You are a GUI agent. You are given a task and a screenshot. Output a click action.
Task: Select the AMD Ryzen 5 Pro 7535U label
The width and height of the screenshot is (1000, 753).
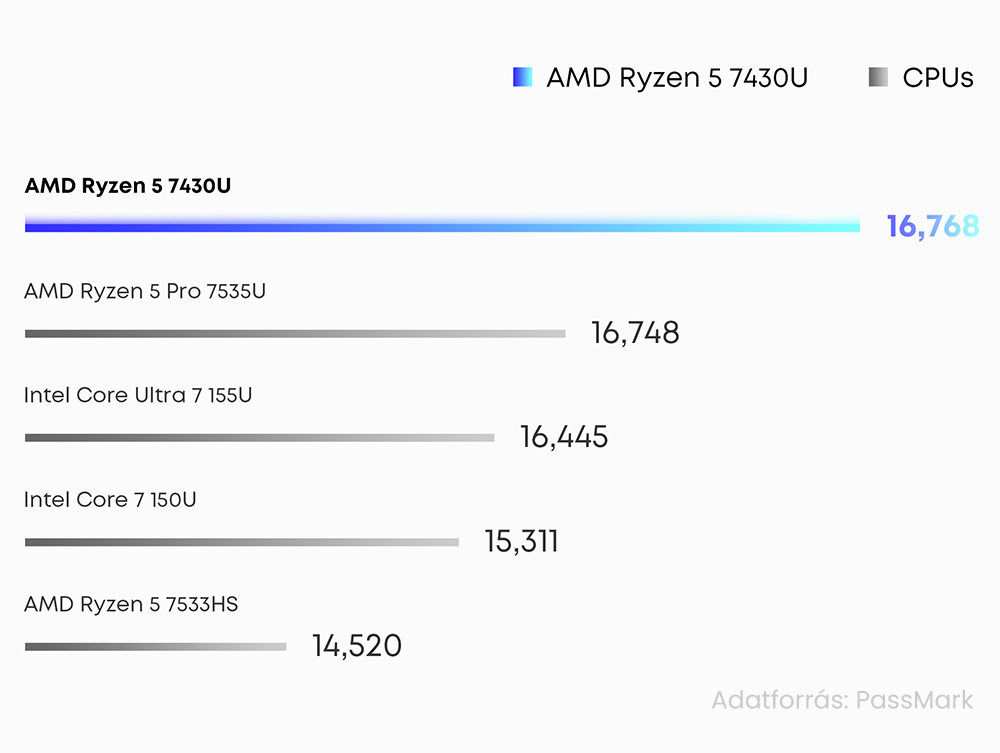coord(145,291)
